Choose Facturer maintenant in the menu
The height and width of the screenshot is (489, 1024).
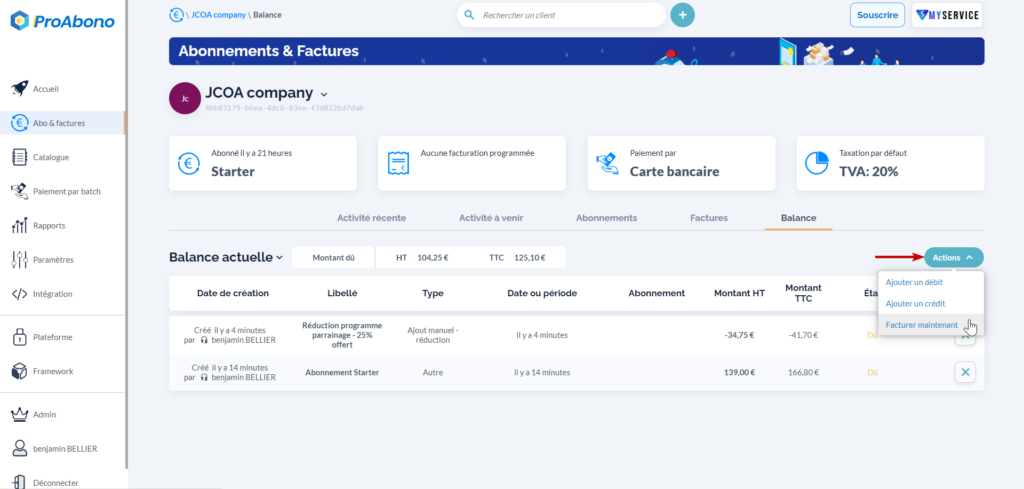[922, 324]
